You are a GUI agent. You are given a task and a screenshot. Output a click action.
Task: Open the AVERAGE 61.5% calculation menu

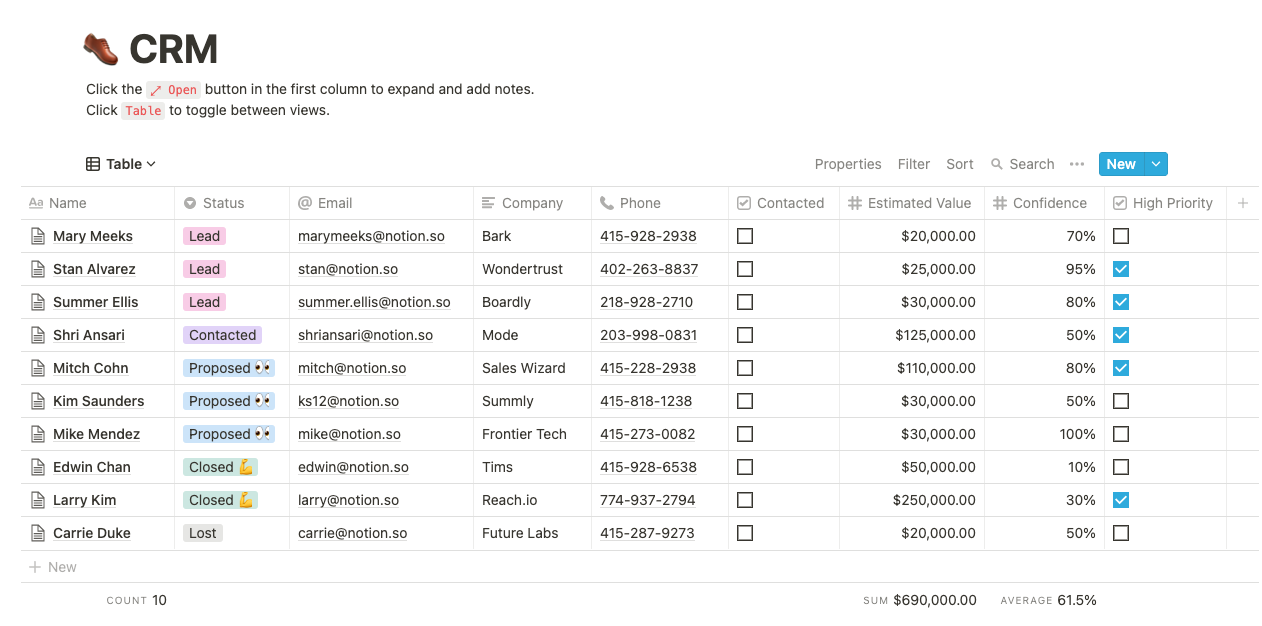click(1049, 600)
